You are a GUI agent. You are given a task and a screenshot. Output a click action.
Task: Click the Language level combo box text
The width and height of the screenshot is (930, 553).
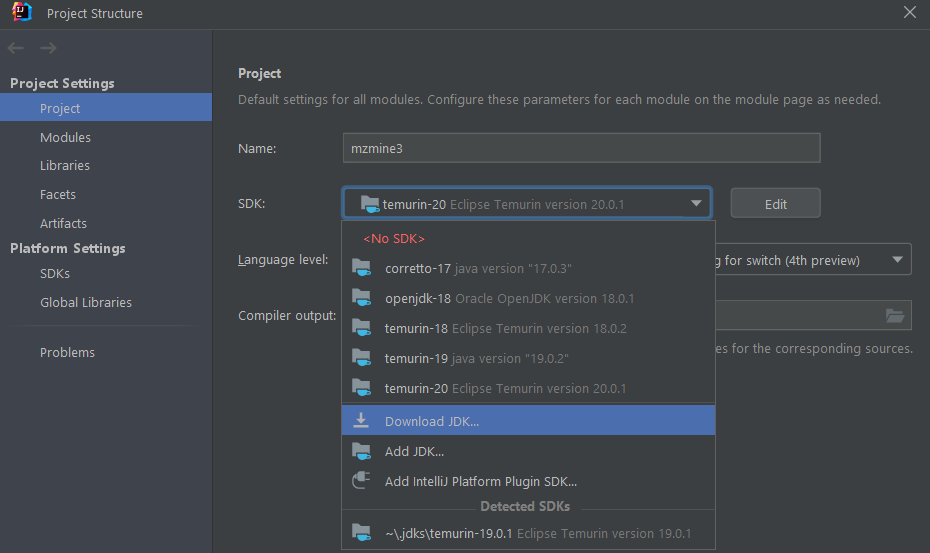[787, 260]
